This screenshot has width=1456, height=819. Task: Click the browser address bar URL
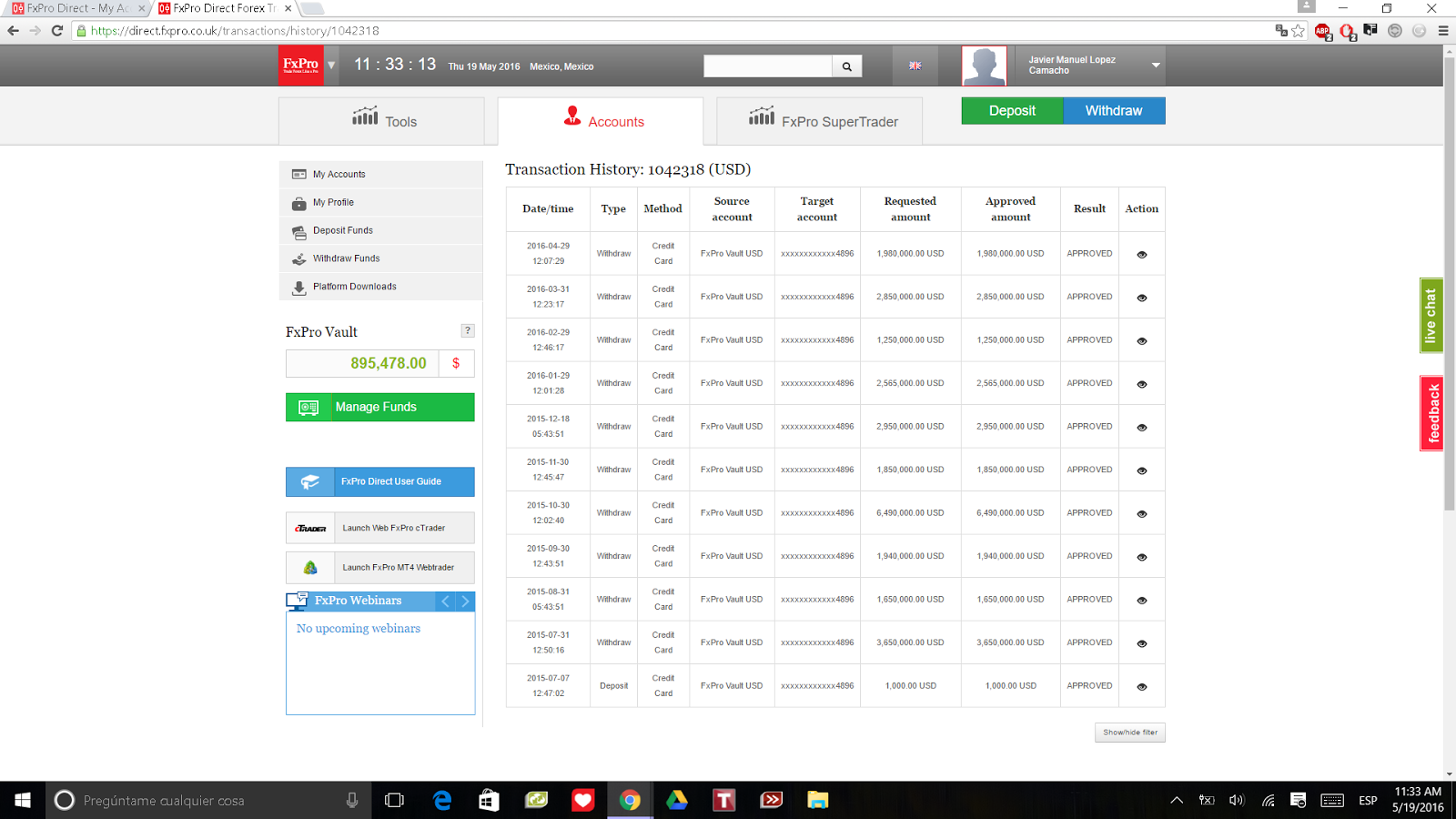click(x=235, y=31)
